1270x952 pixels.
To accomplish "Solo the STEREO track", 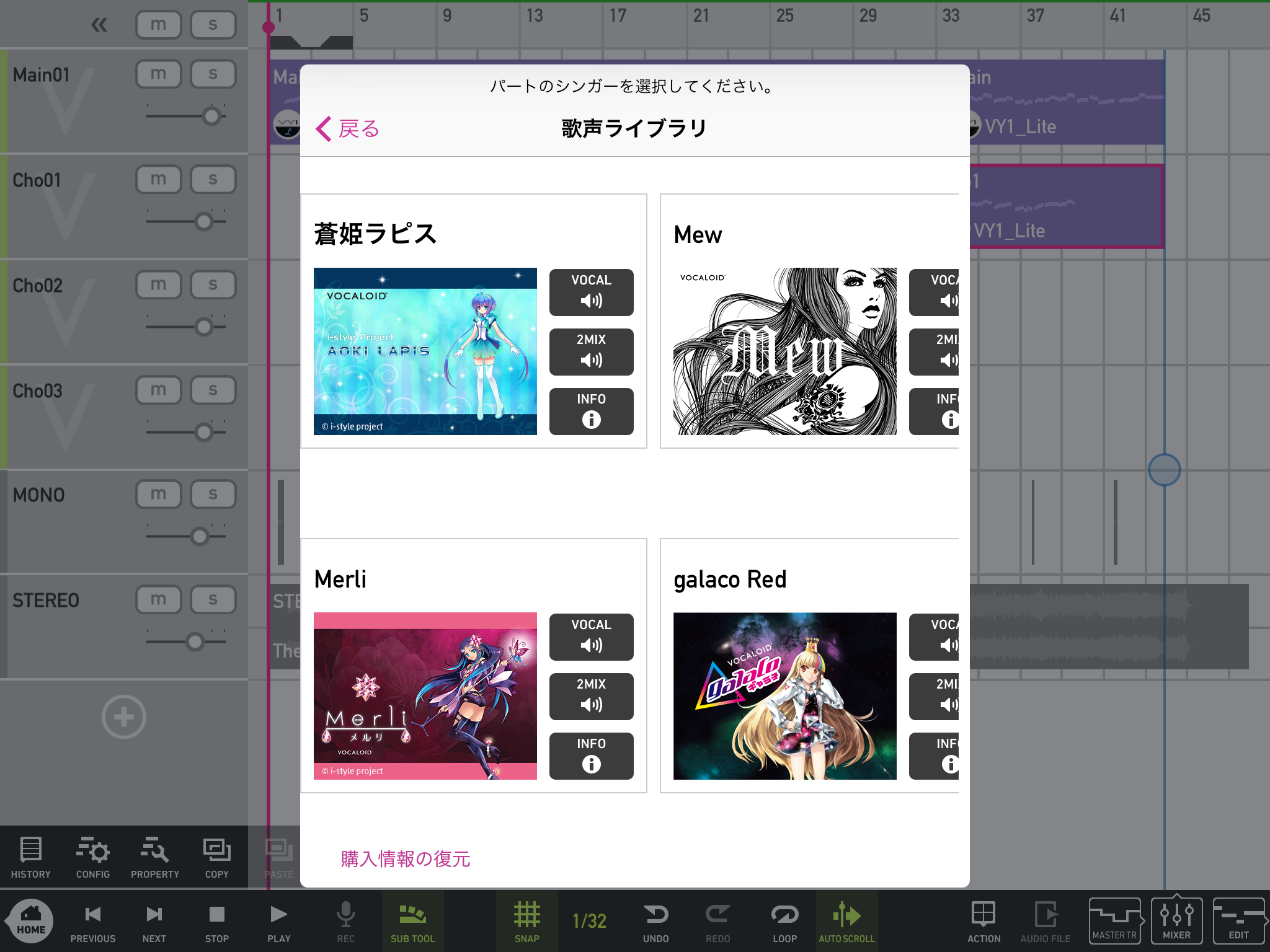I will (x=213, y=600).
